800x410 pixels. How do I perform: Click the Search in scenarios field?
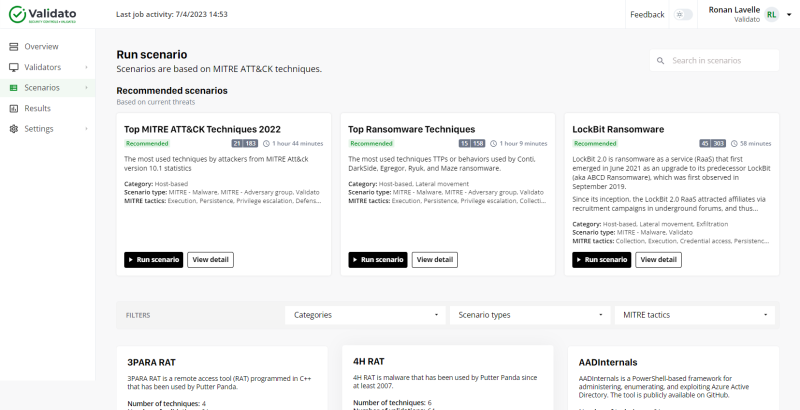[720, 61]
